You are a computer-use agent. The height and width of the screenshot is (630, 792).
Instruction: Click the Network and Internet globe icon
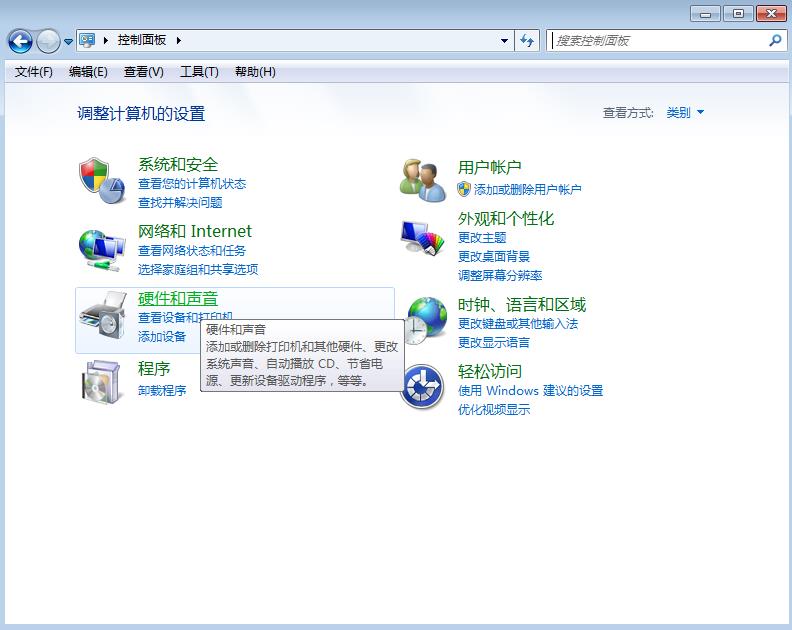[x=102, y=251]
